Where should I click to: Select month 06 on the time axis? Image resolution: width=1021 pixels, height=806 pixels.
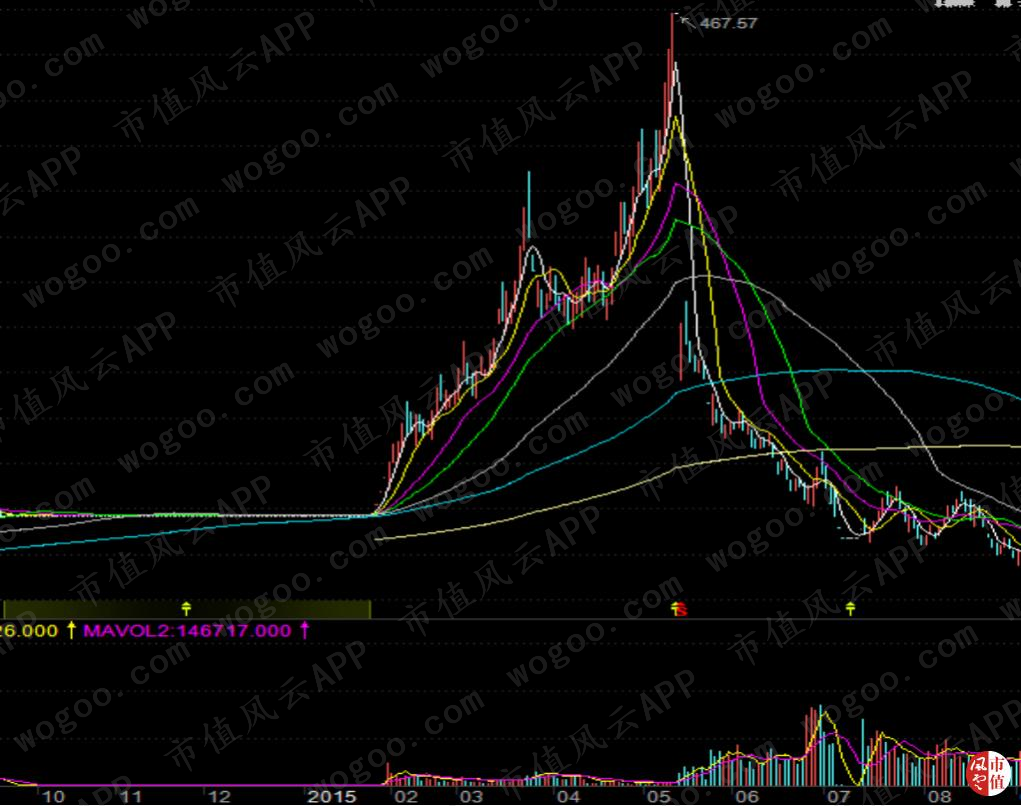[747, 796]
